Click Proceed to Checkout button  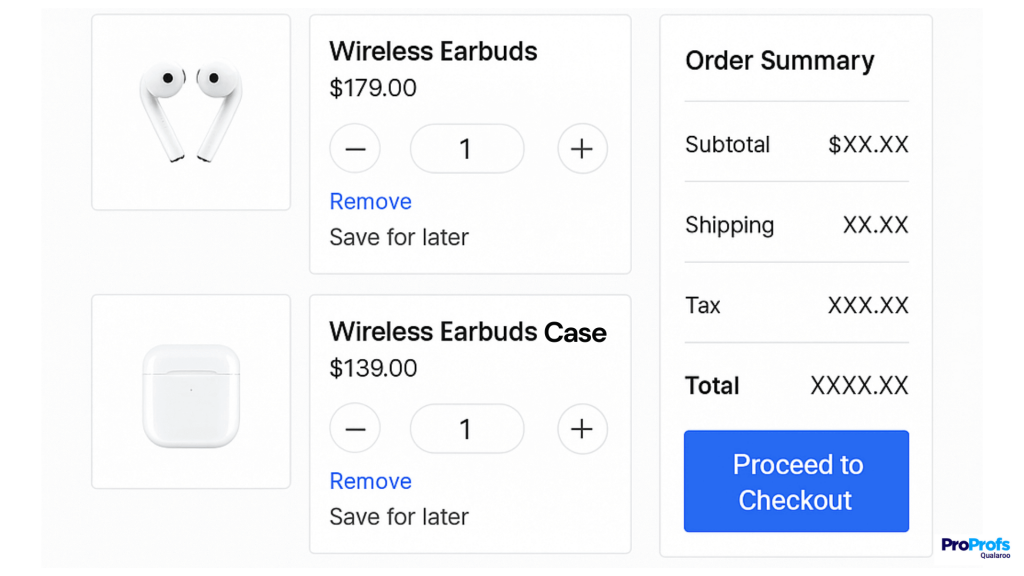(796, 481)
